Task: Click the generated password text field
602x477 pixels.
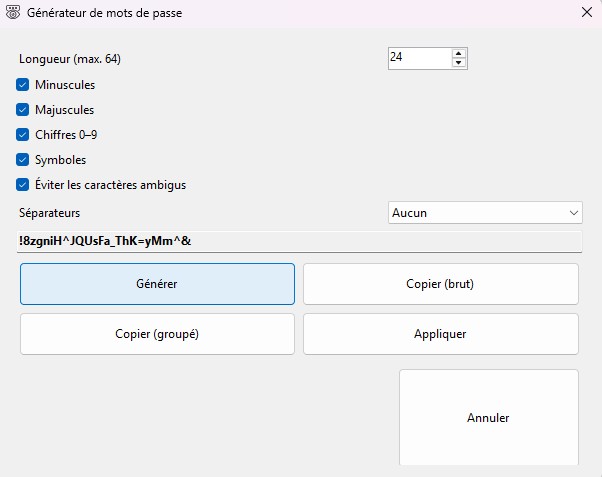Action: coord(300,240)
